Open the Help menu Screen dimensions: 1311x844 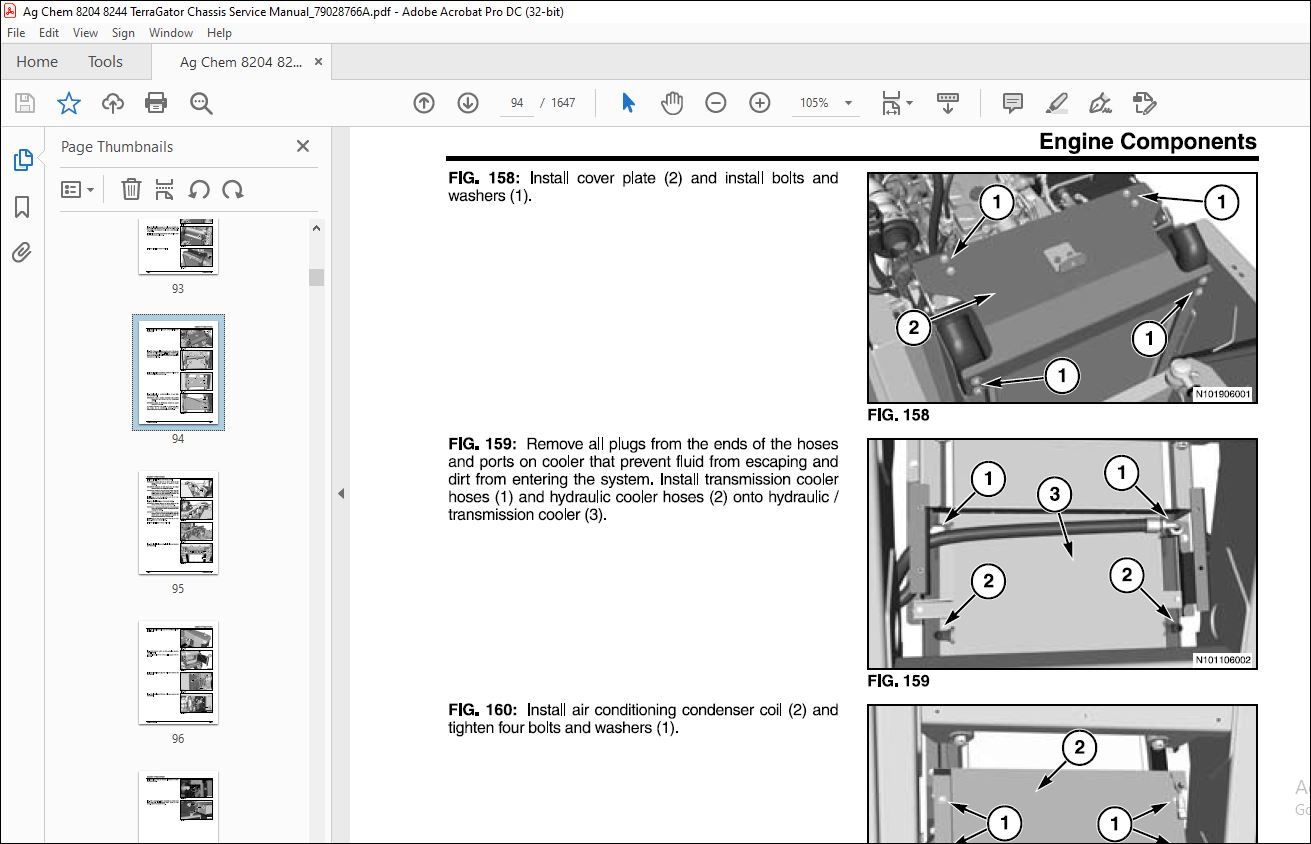219,33
